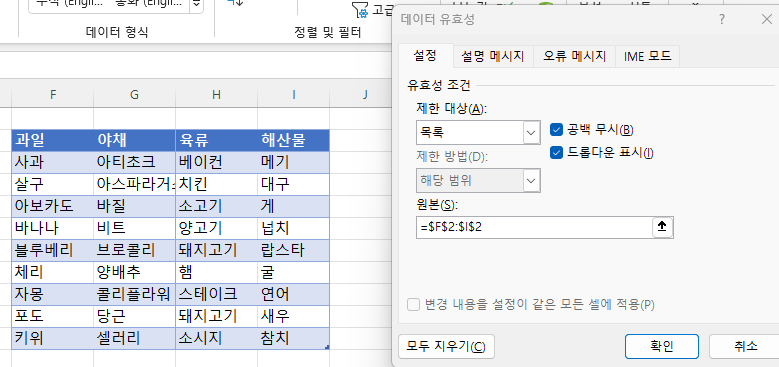The height and width of the screenshot is (367, 779).
Task: Click the 바나나 cell
Action: [x=53, y=228]
